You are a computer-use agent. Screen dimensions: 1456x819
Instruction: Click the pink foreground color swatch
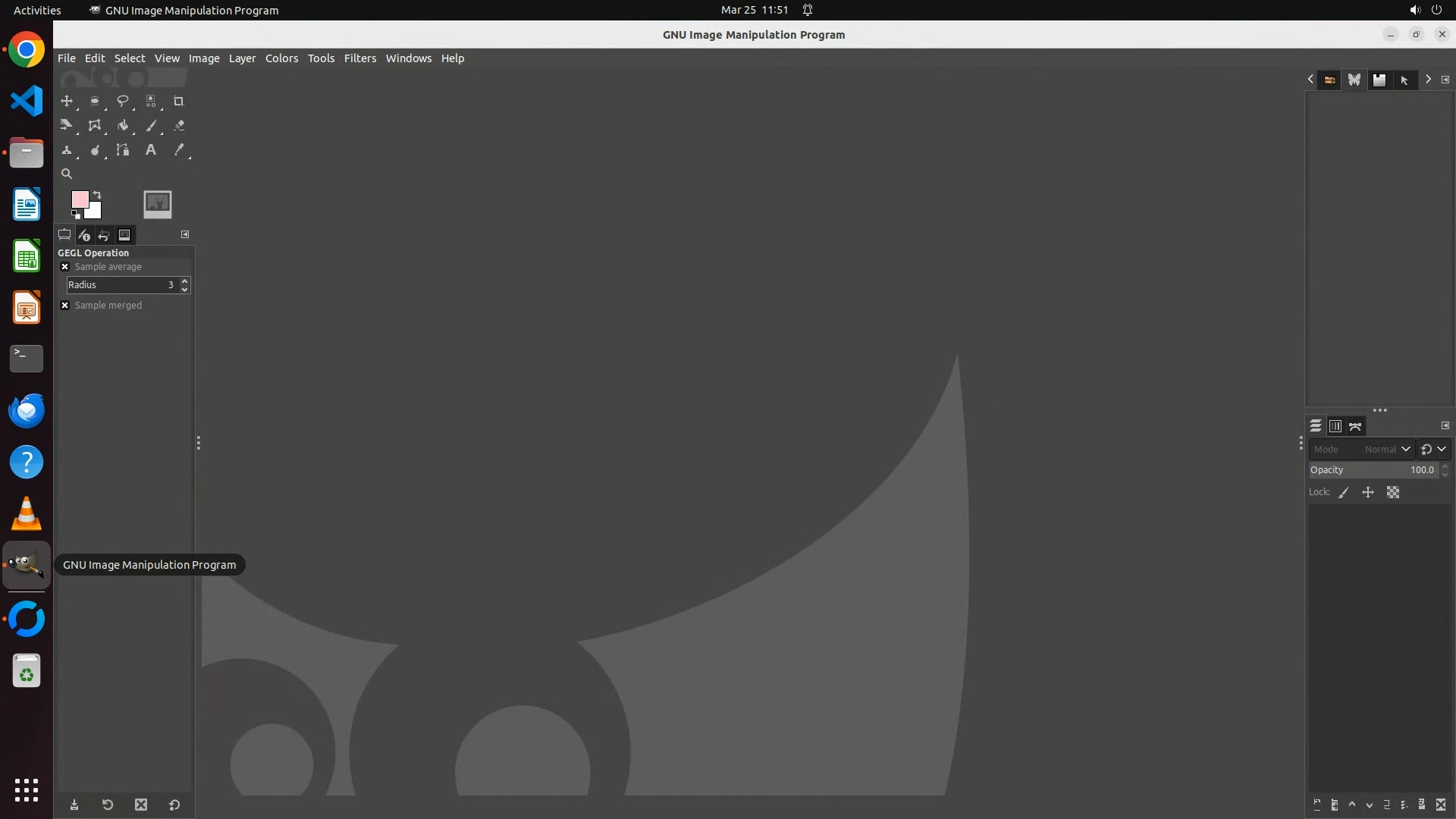coord(80,199)
